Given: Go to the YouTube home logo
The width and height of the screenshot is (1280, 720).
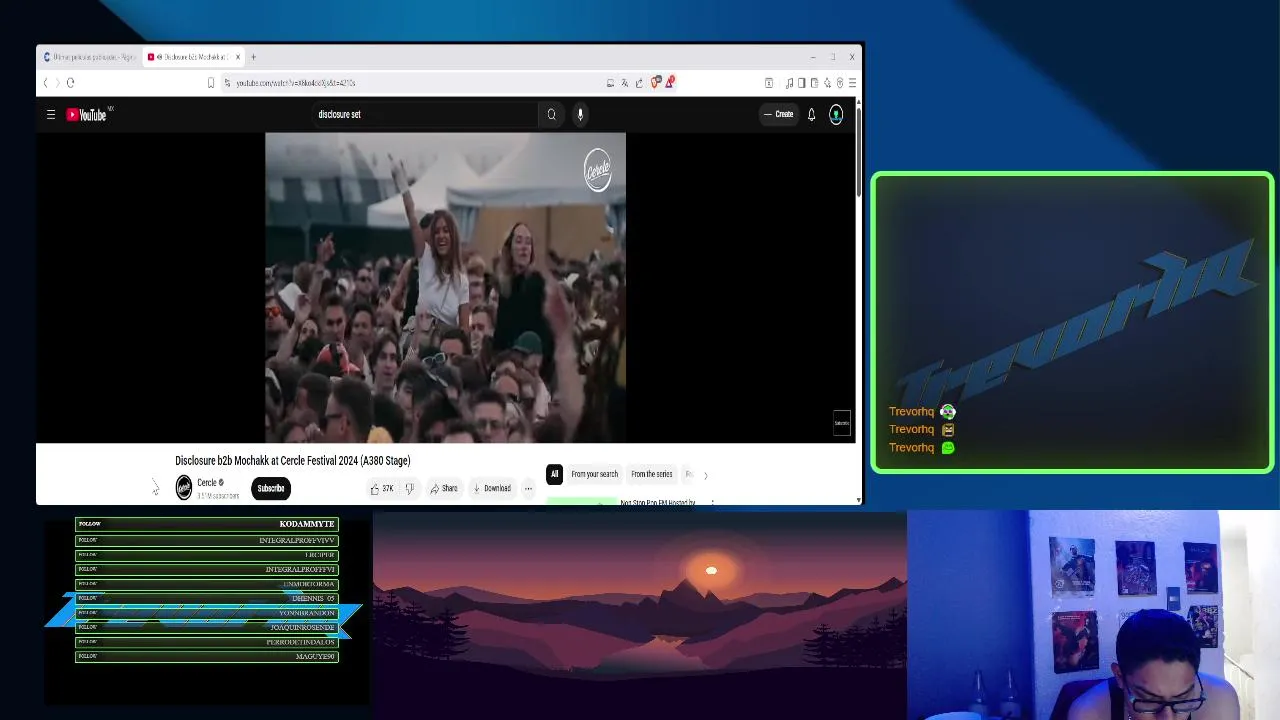Looking at the screenshot, I should tap(87, 115).
